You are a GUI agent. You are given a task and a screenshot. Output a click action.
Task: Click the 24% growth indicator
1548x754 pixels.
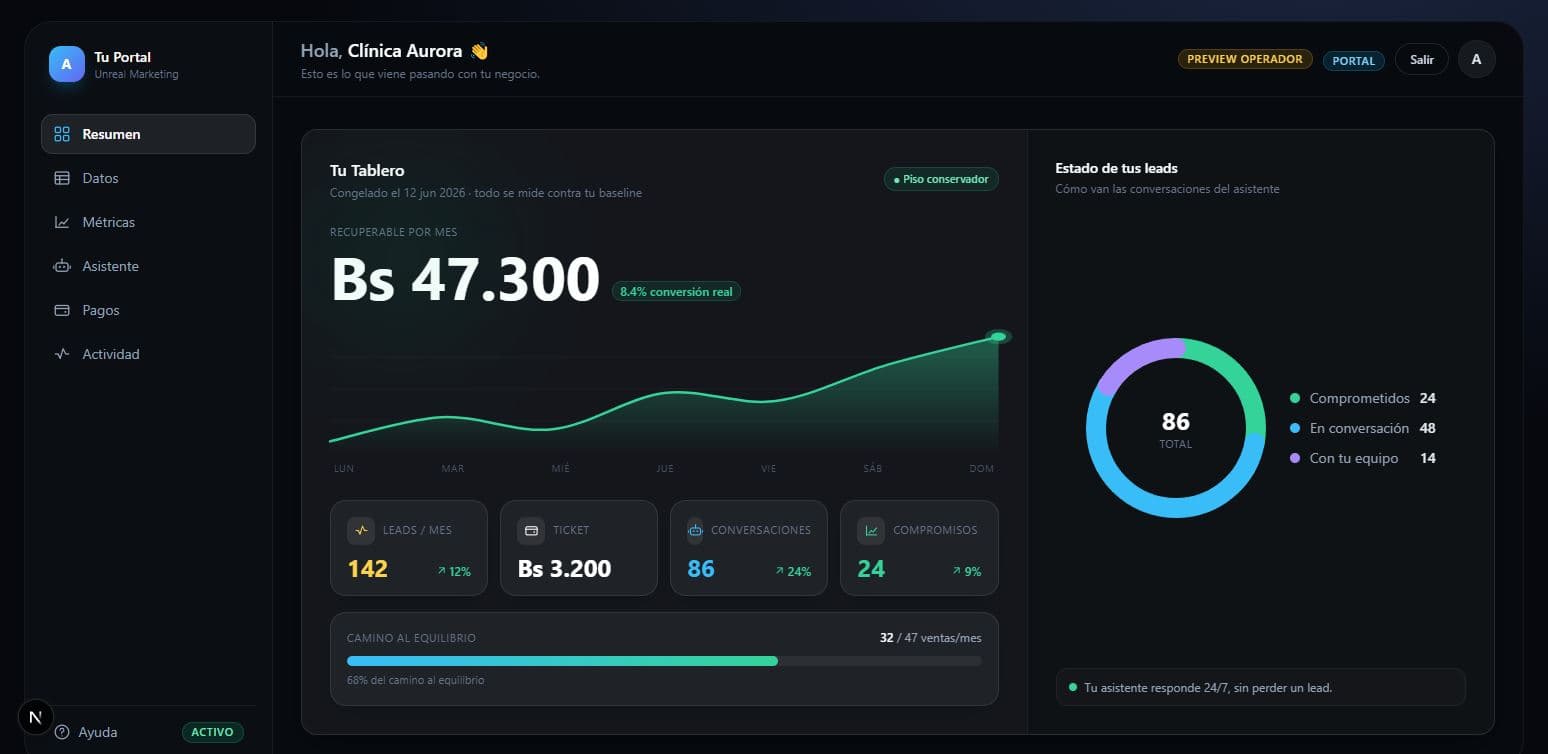pyautogui.click(x=793, y=571)
